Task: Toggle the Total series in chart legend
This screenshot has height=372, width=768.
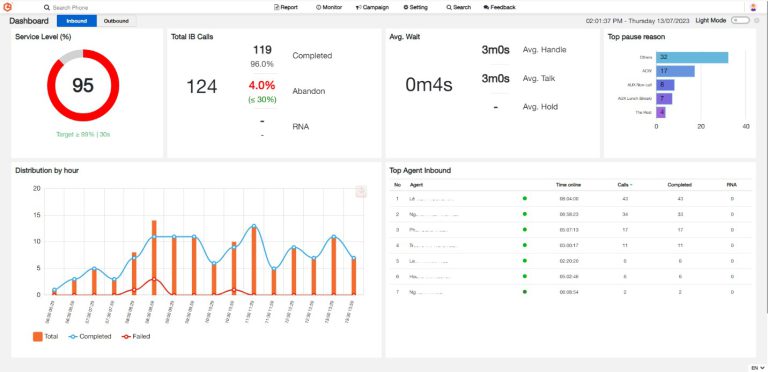Action: pyautogui.click(x=45, y=336)
